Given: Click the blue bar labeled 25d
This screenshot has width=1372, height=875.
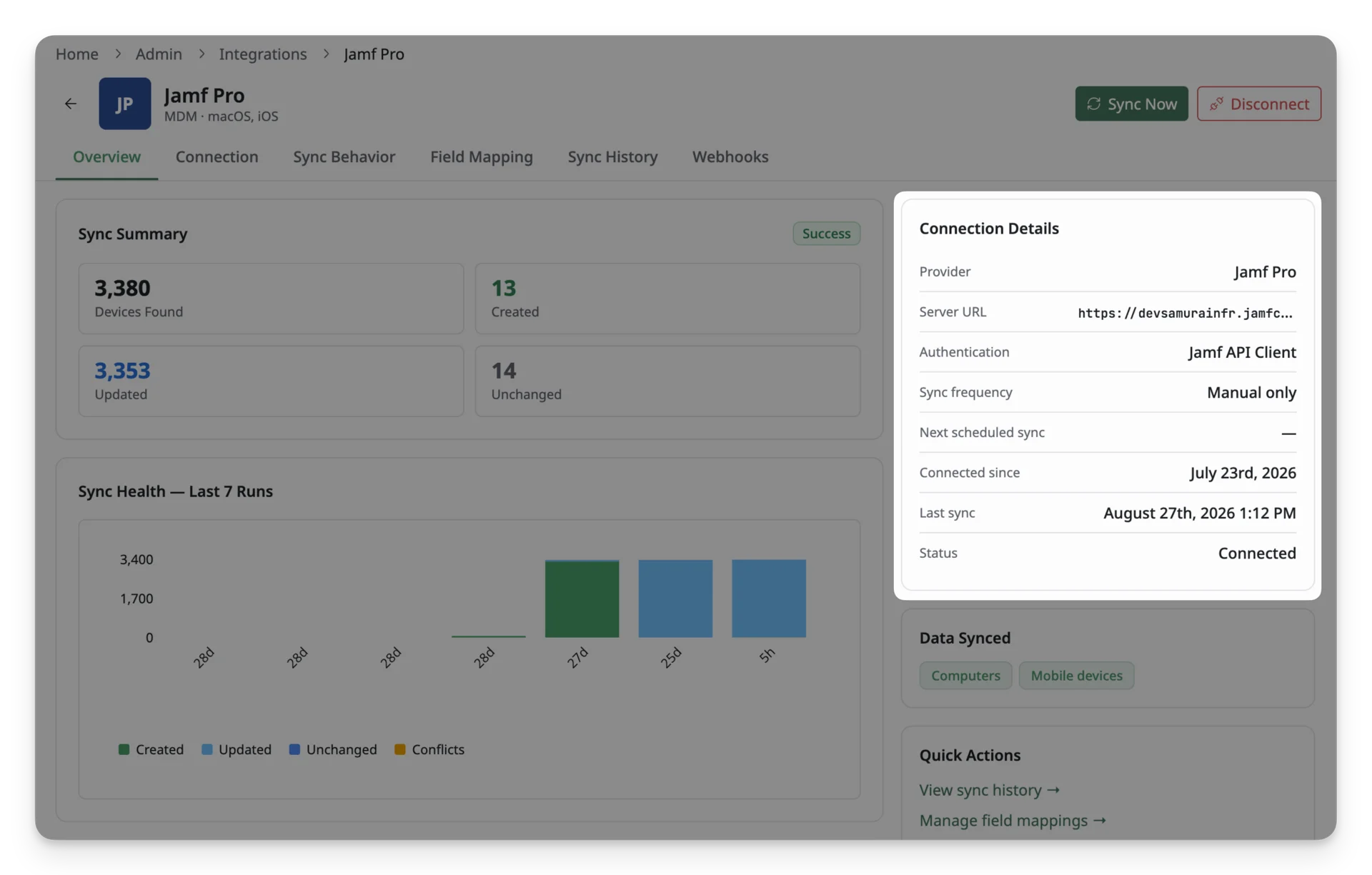Looking at the screenshot, I should pos(675,599).
